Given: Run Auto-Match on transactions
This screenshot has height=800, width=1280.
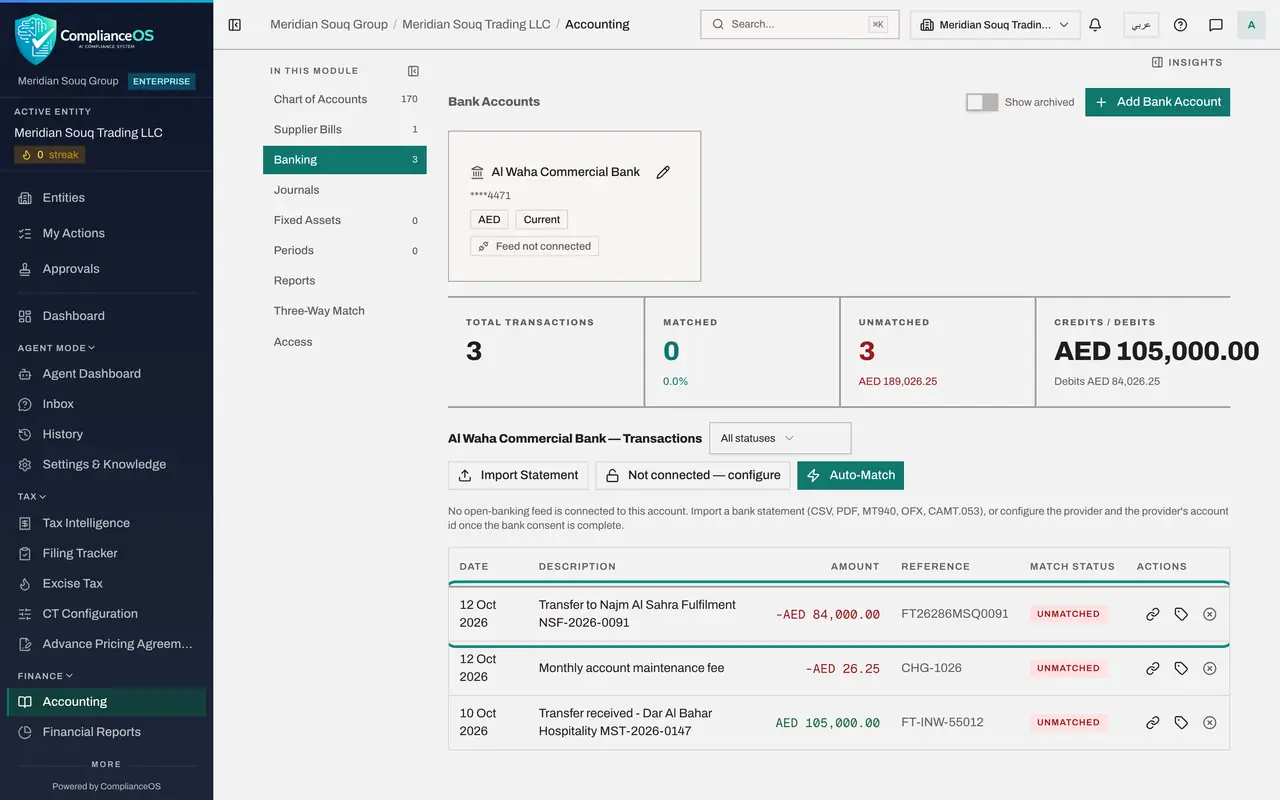Looking at the screenshot, I should [x=850, y=475].
